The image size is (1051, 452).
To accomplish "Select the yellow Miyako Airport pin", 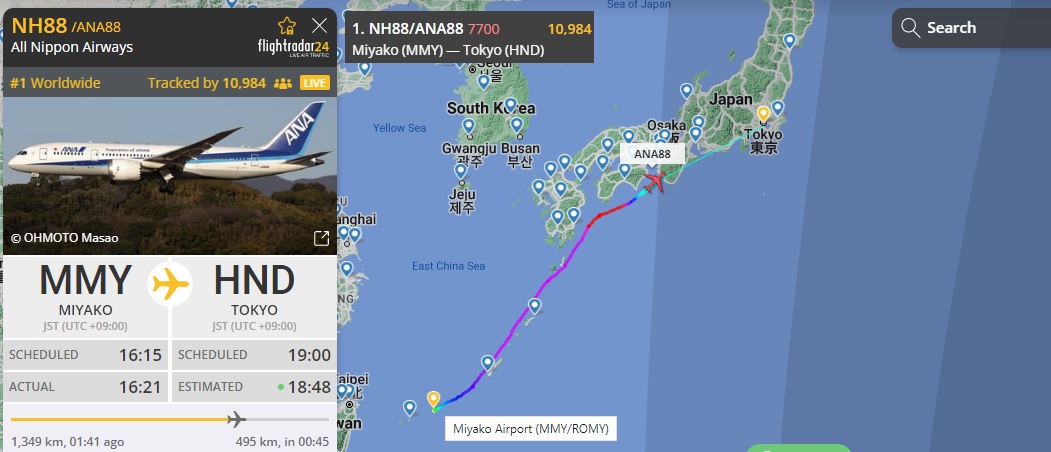I will click(434, 400).
